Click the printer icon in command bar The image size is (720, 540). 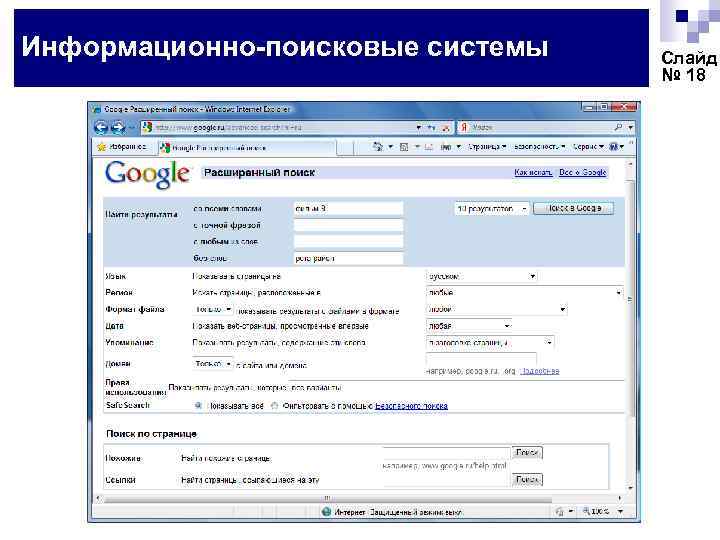[445, 147]
